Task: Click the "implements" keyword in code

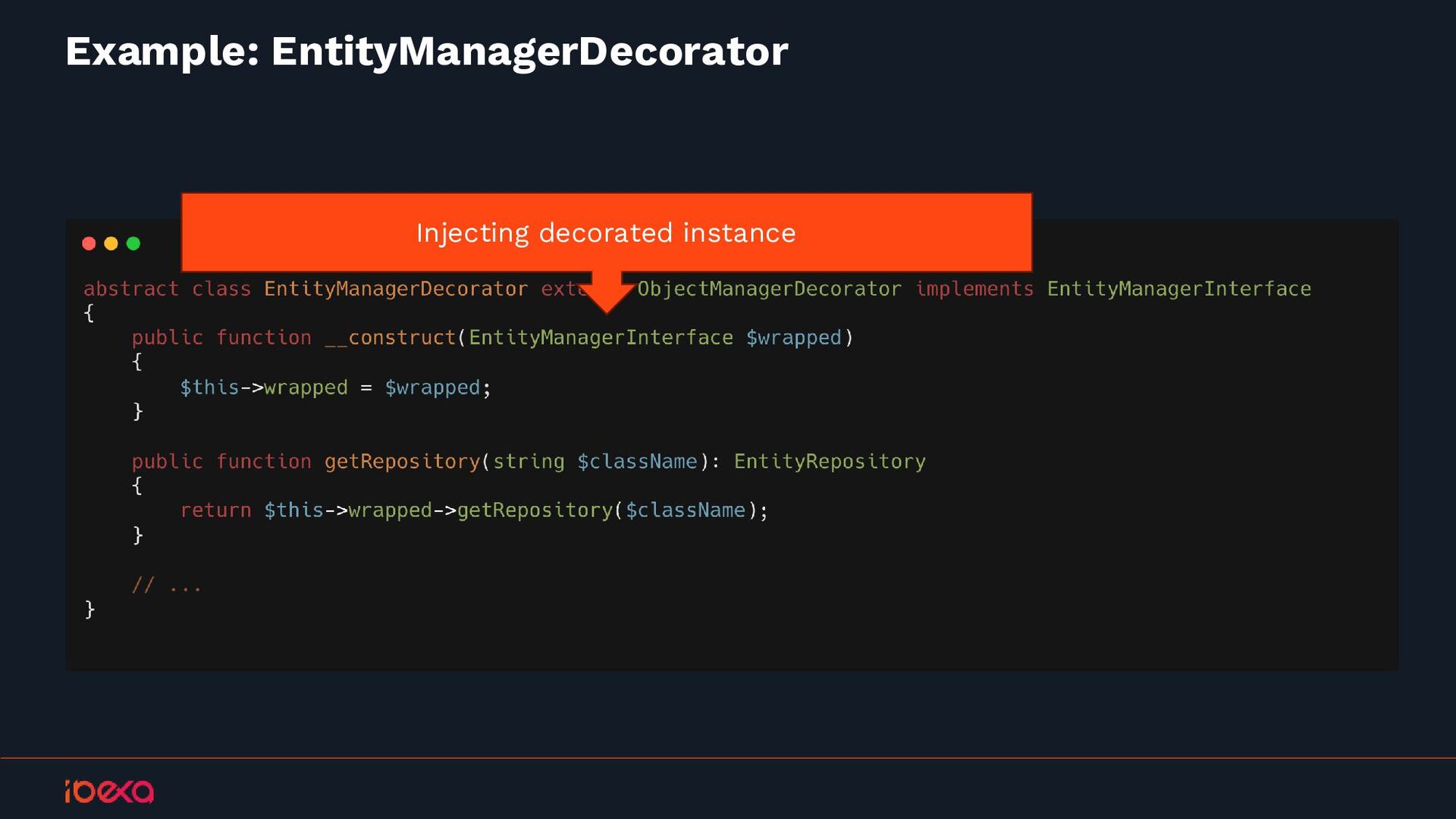Action: click(974, 289)
